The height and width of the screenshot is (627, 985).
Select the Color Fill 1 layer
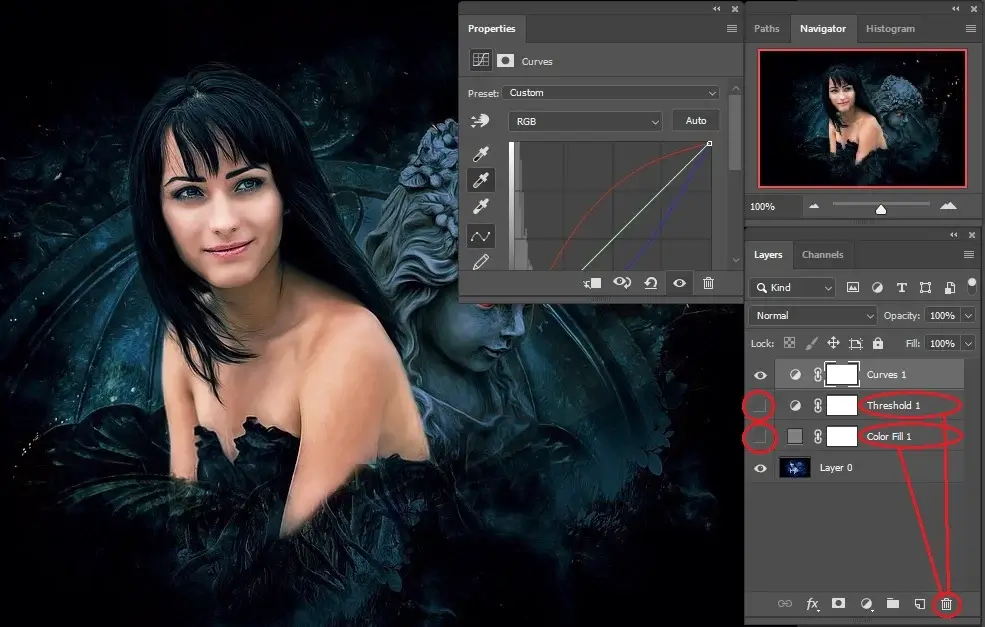tap(888, 437)
